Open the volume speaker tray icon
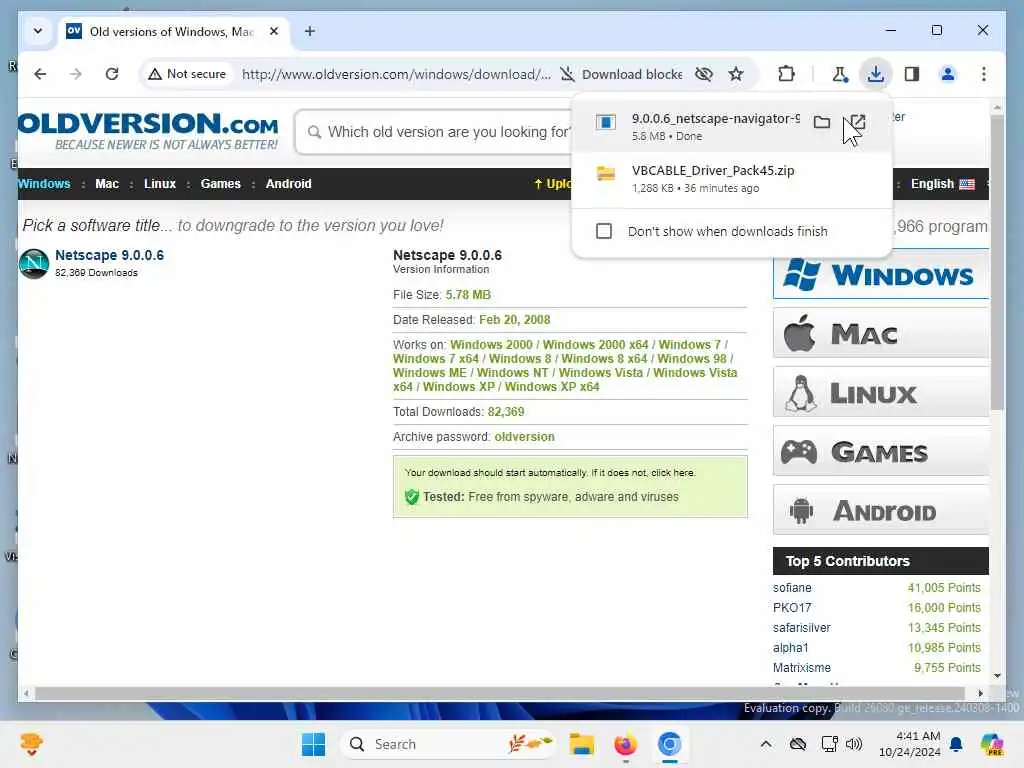This screenshot has height=768, width=1024. (x=854, y=744)
